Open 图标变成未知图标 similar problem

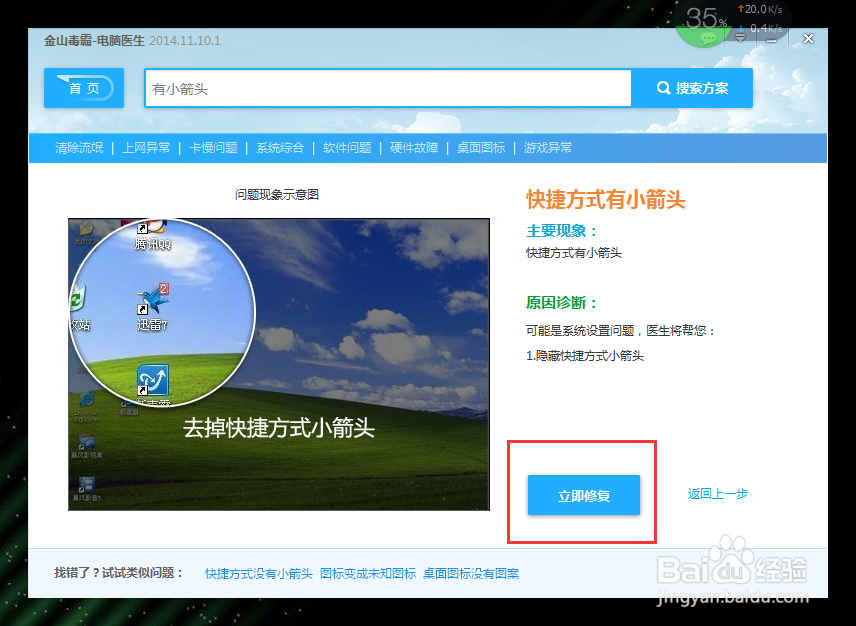[x=368, y=574]
